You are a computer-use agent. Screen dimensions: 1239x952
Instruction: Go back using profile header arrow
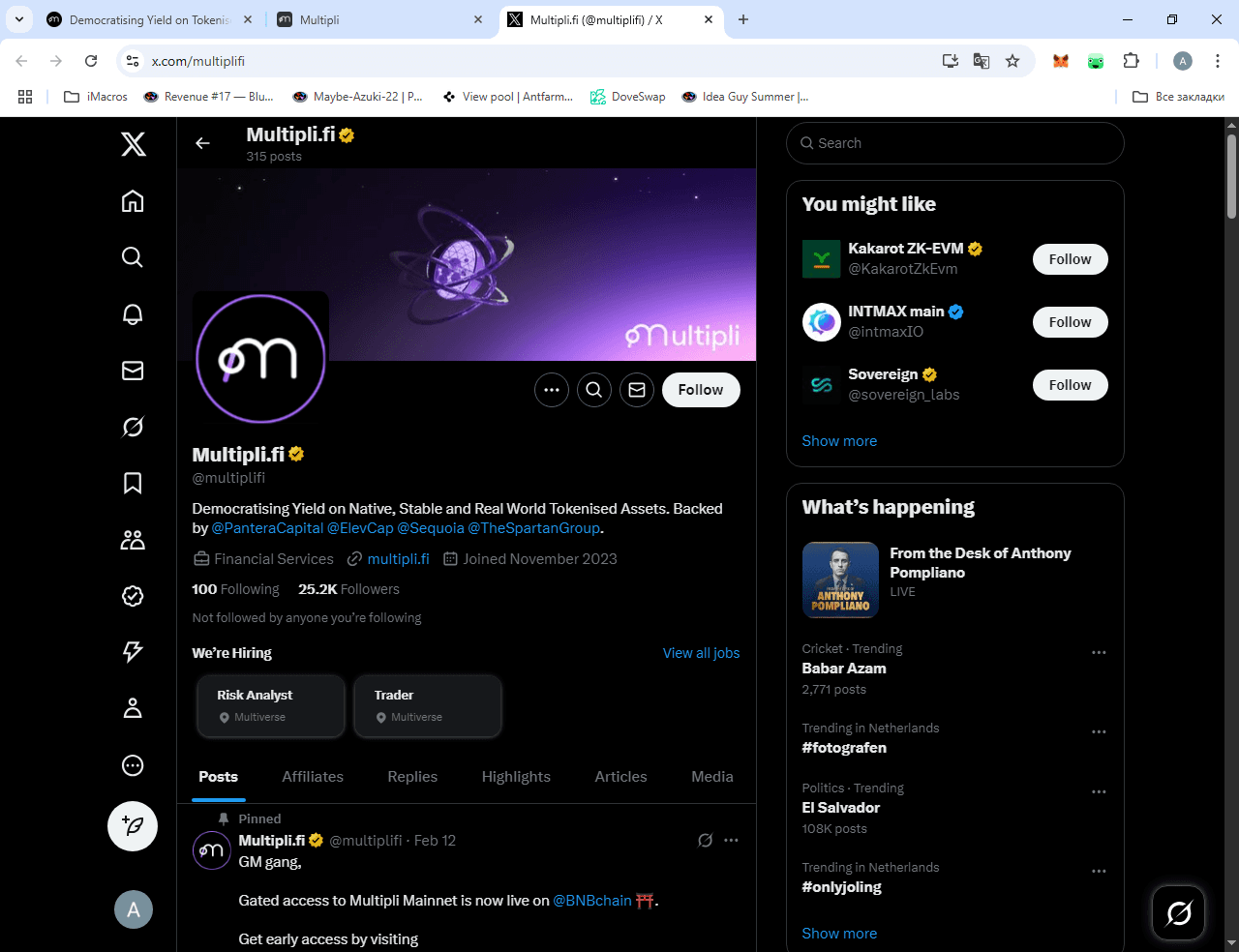[202, 143]
